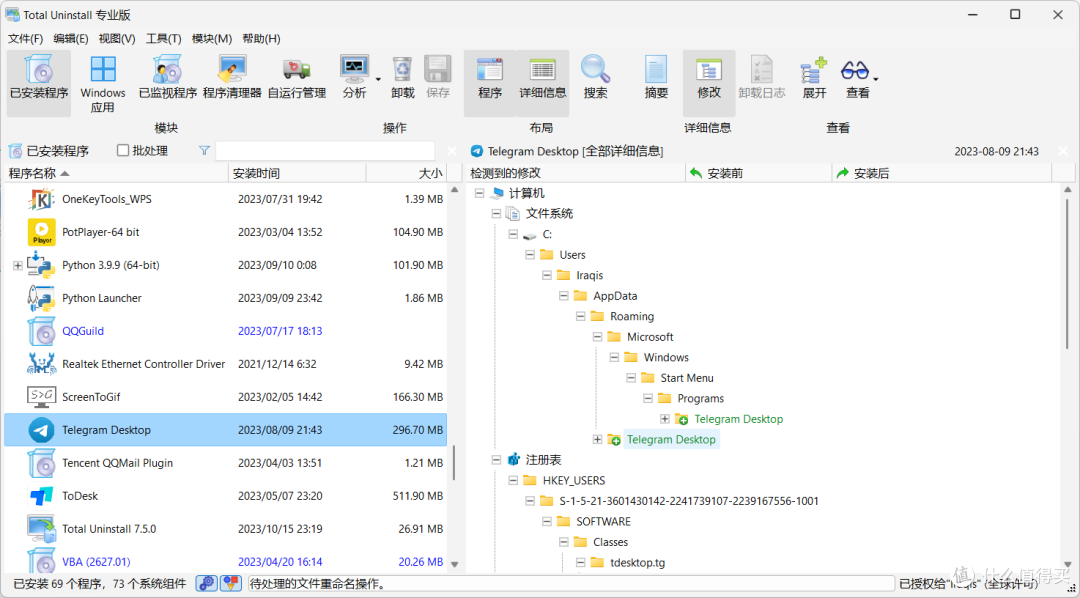Open the 视图(V) menu
This screenshot has height=598, width=1080.
pos(117,39)
